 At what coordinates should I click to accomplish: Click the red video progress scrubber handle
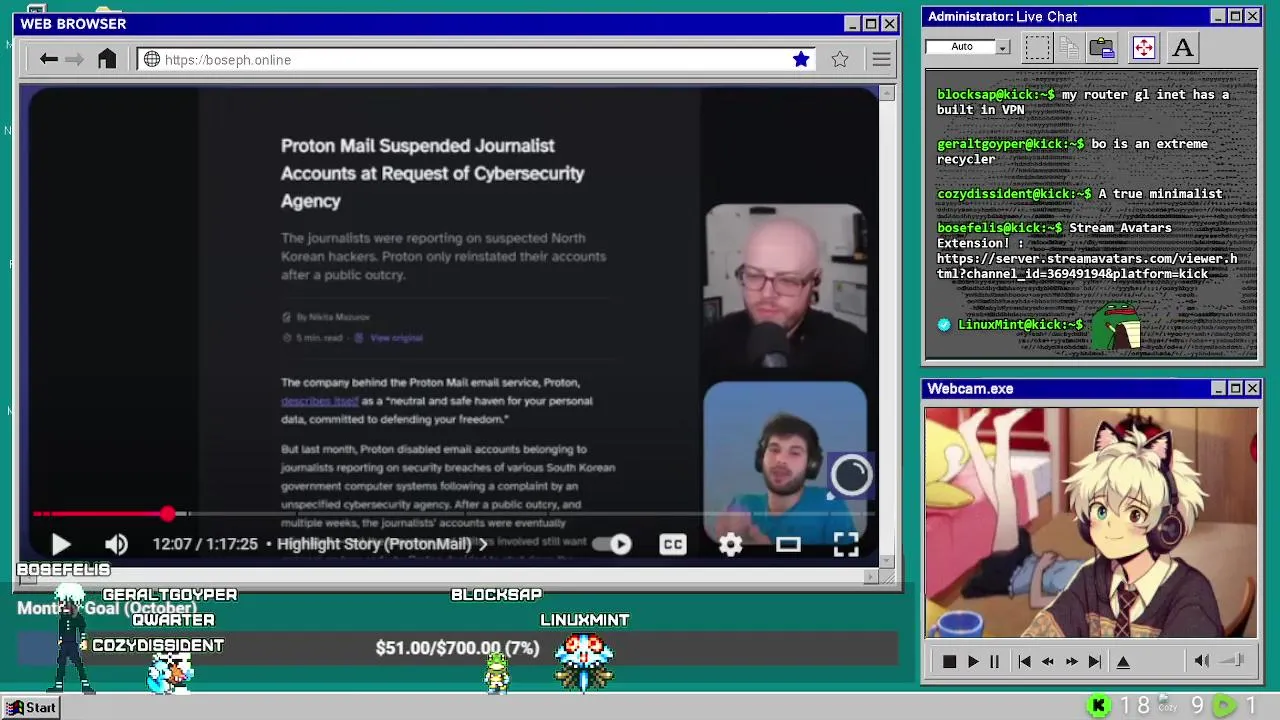(167, 514)
